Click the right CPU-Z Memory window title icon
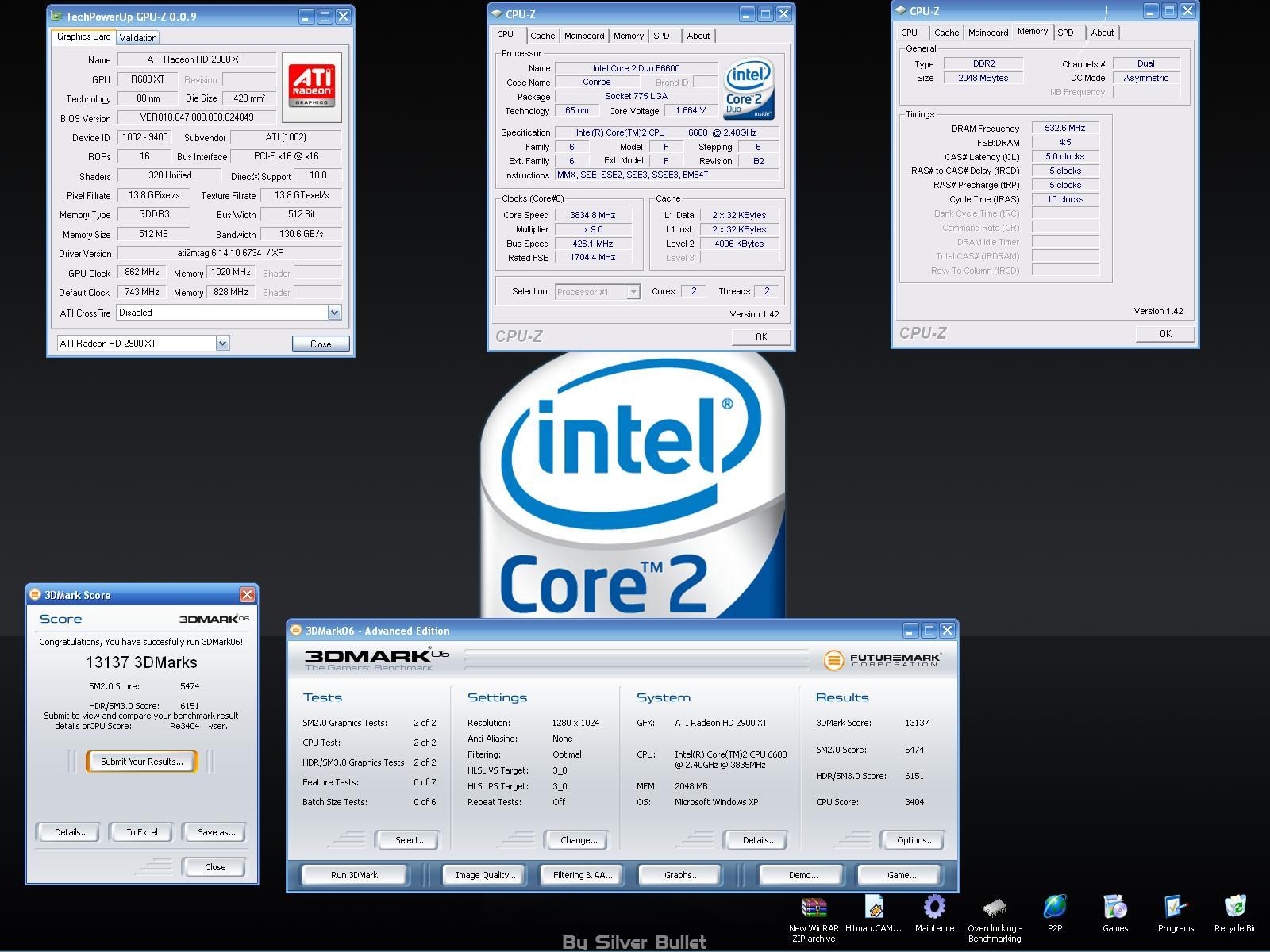Viewport: 1270px width, 952px height. coord(901,11)
